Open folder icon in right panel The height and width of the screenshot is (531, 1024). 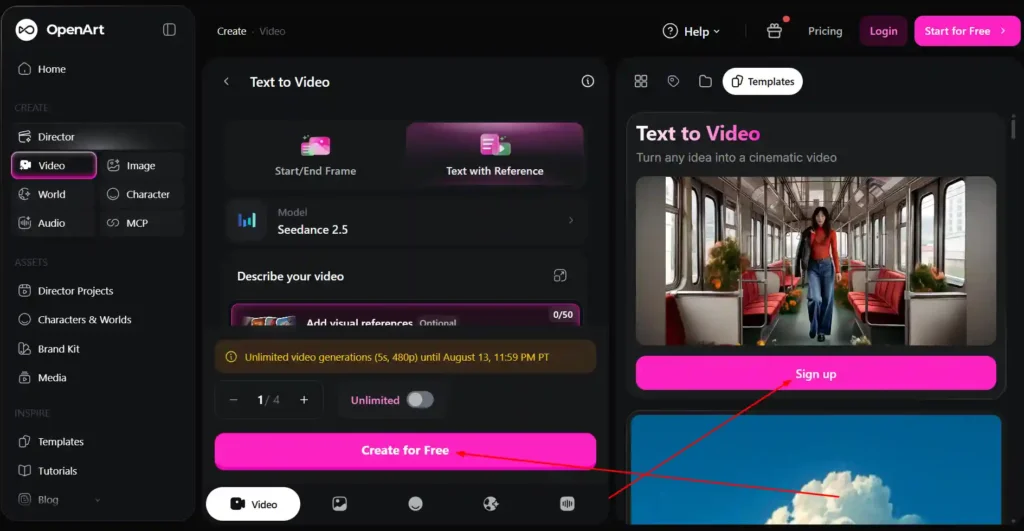pos(705,81)
